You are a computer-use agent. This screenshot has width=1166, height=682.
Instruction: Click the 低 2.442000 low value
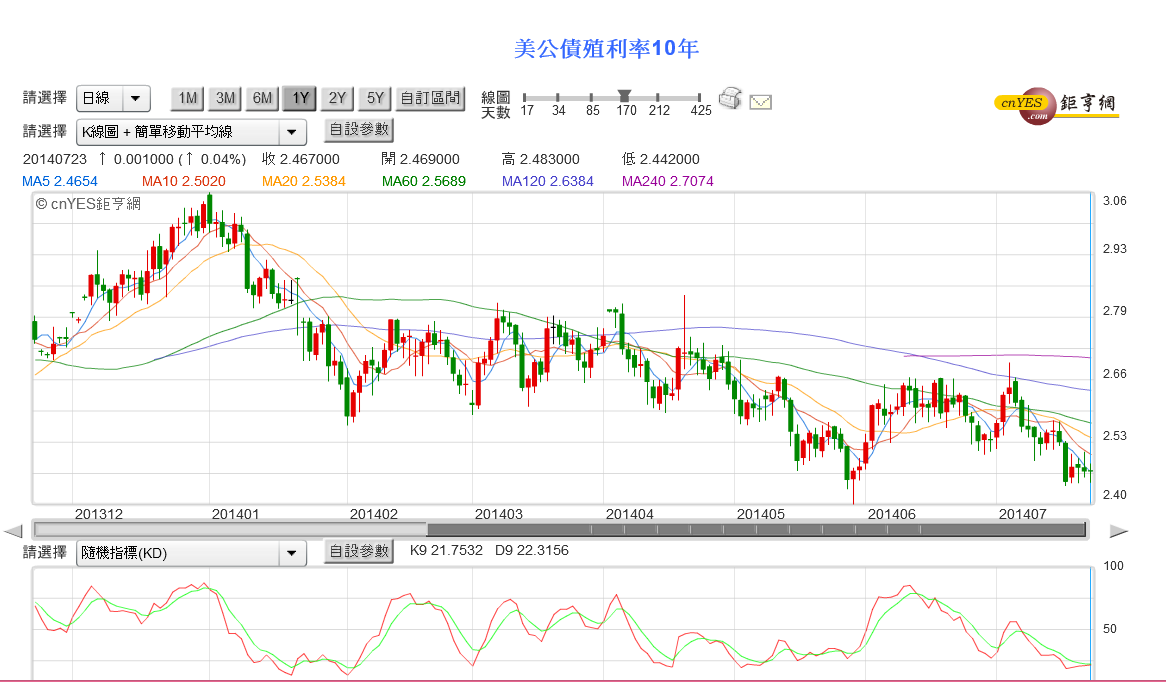pyautogui.click(x=661, y=159)
